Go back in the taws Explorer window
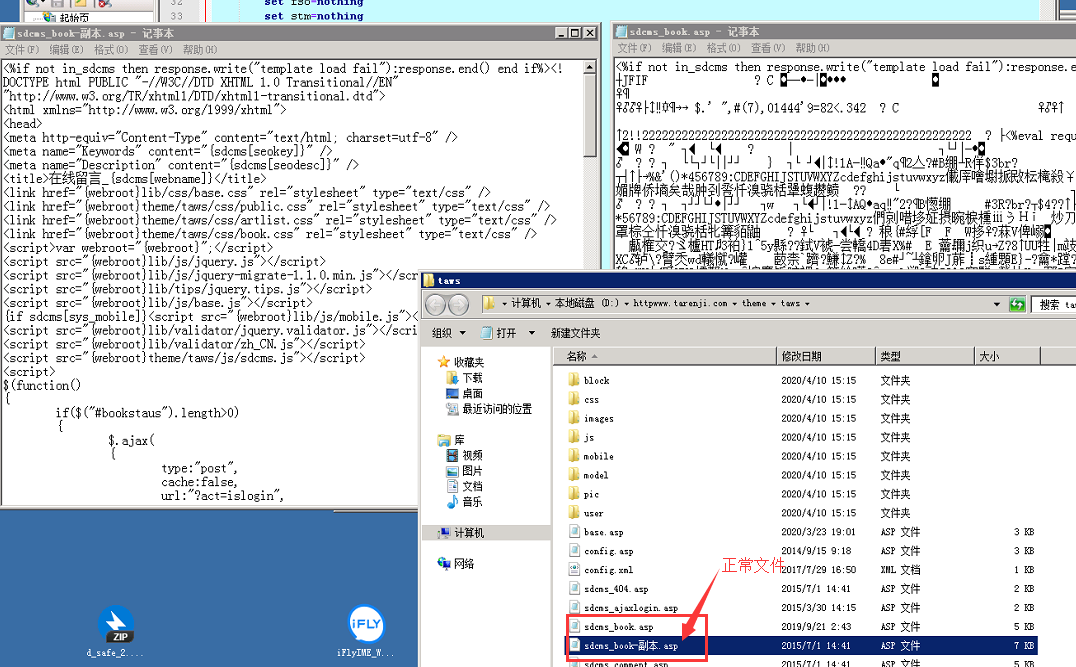The height and width of the screenshot is (667, 1076). point(436,304)
